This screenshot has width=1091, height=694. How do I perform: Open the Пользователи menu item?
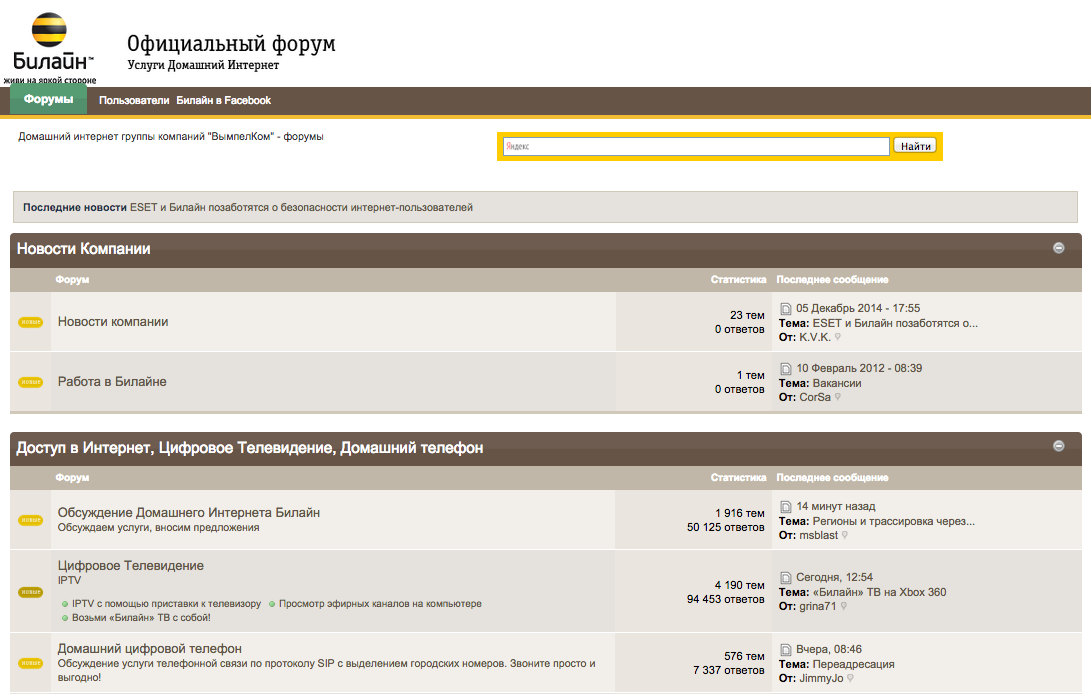[x=134, y=100]
